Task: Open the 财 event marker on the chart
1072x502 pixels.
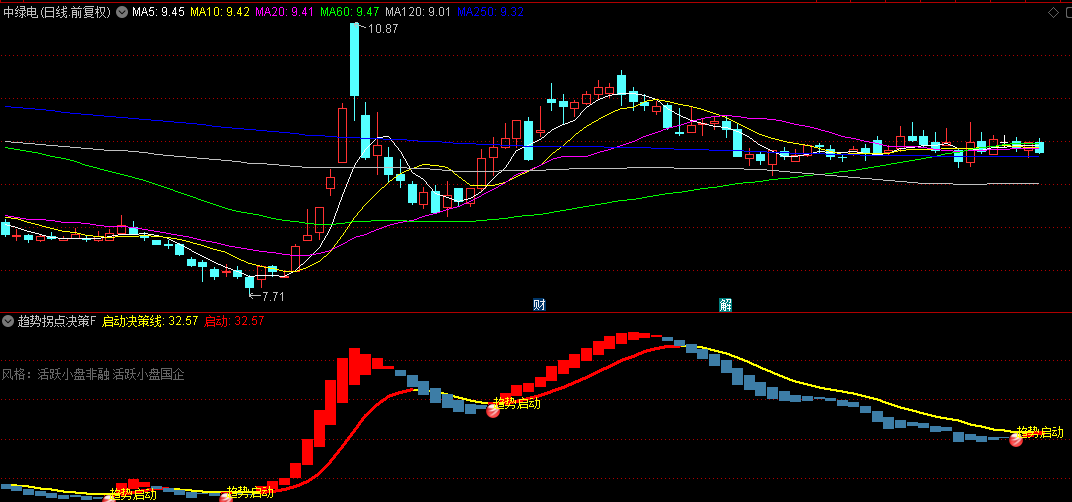Action: pos(539,305)
